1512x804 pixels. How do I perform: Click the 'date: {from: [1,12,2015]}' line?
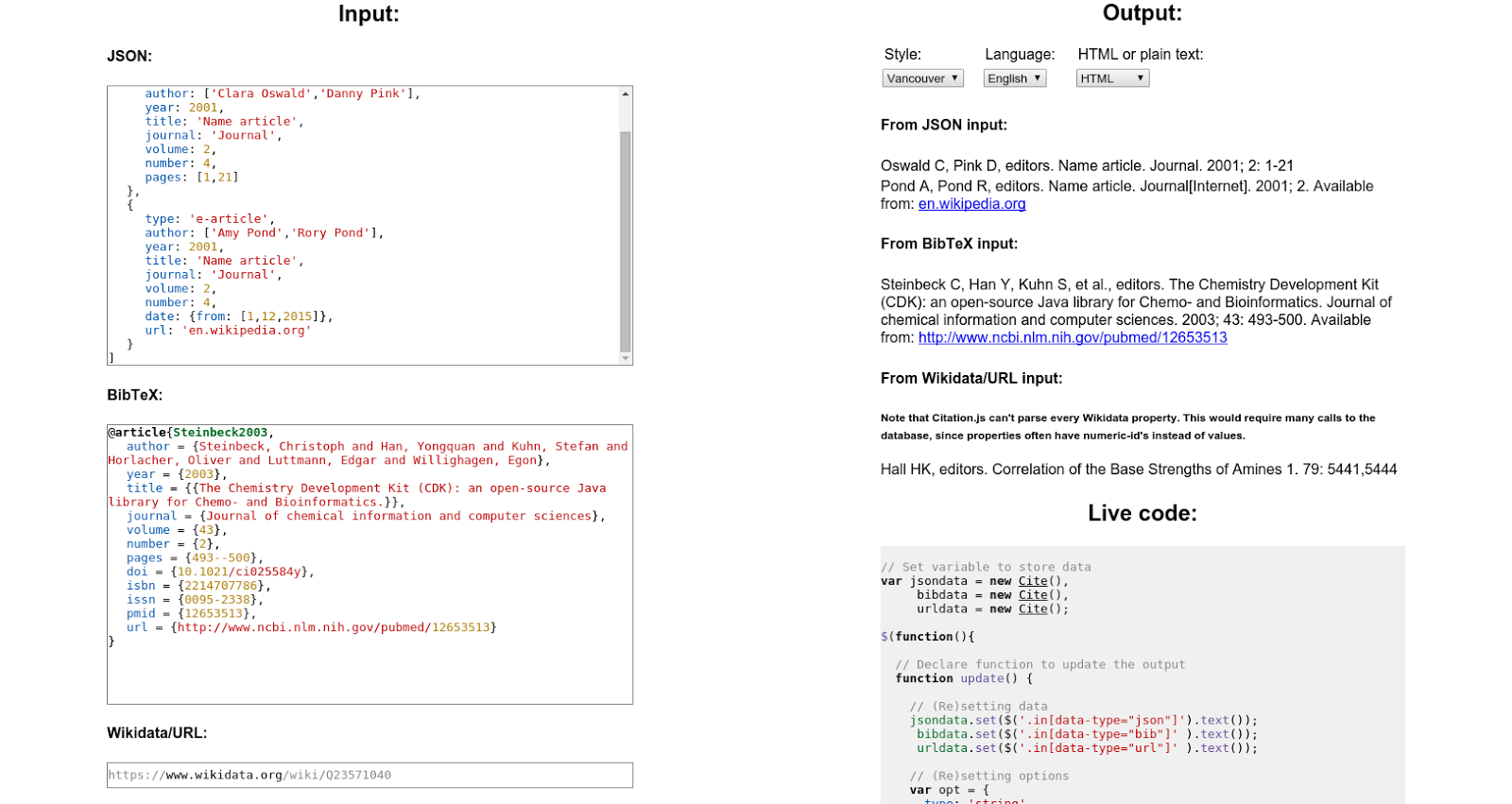(x=239, y=316)
